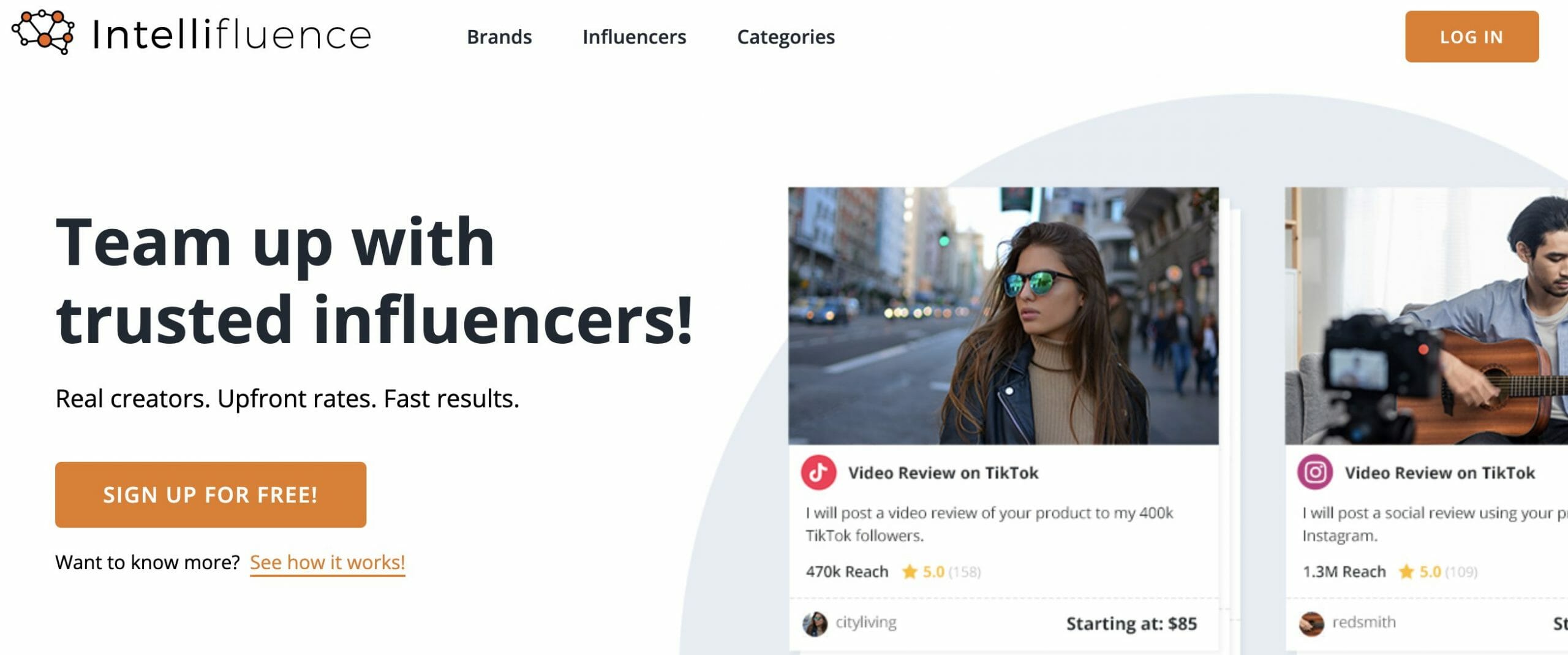Click the Intellifluence wordmark text

click(x=232, y=34)
